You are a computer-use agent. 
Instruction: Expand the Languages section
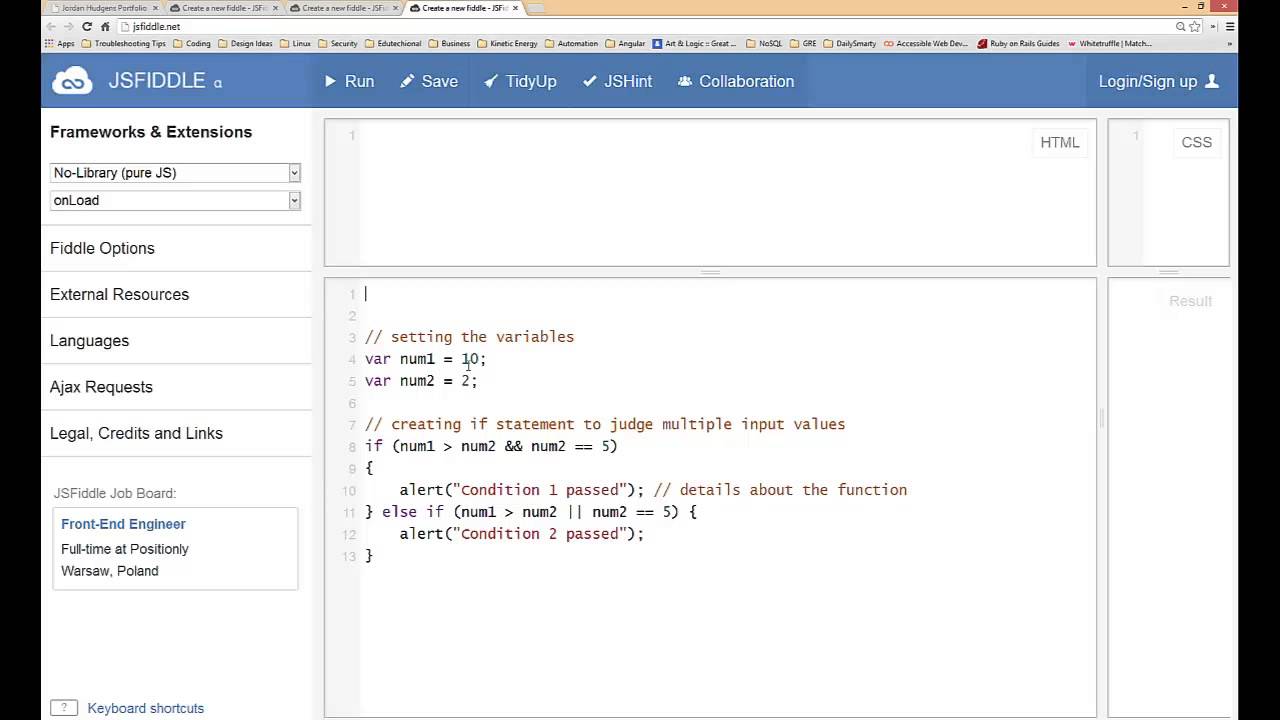(x=89, y=341)
